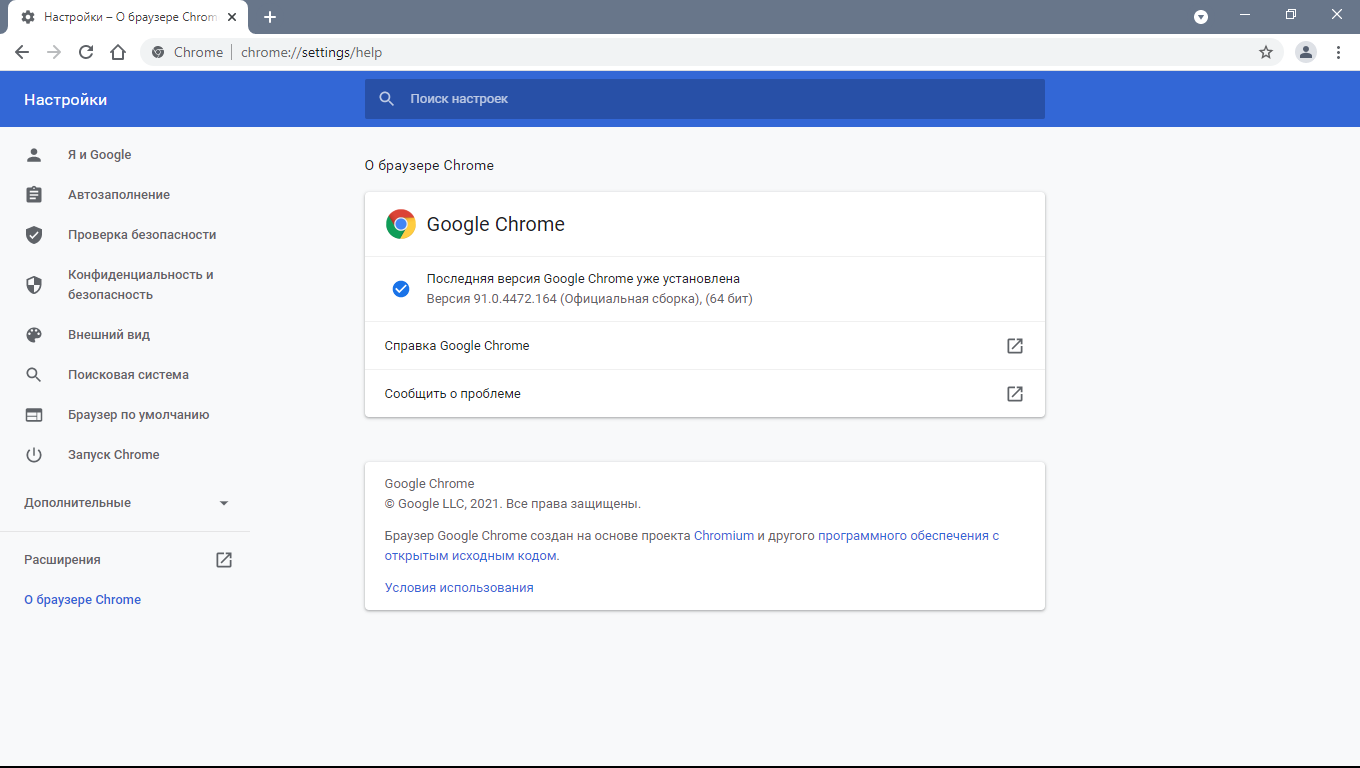
Task: Open the Chromium project link
Action: (x=724, y=536)
